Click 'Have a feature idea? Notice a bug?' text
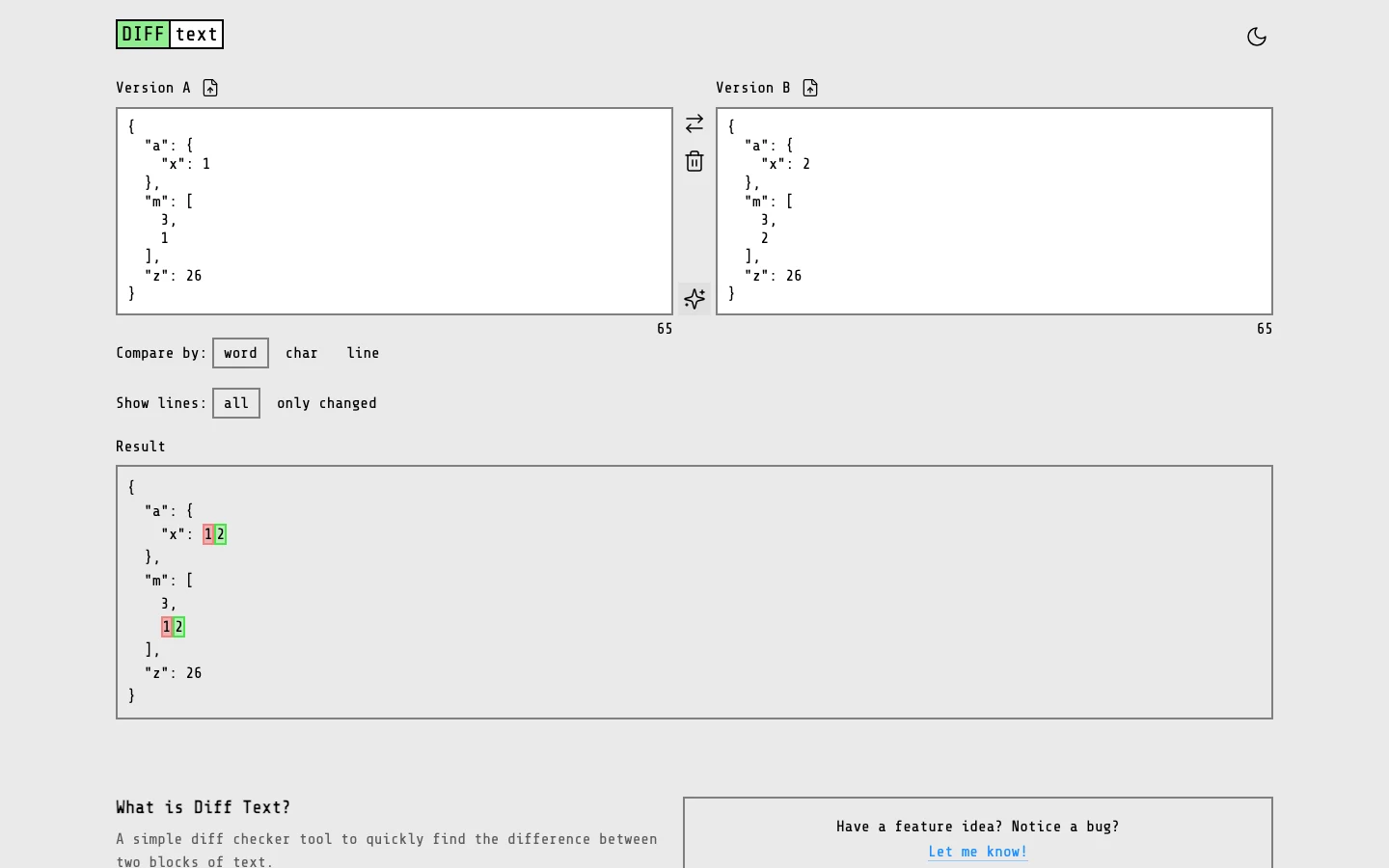 978,827
